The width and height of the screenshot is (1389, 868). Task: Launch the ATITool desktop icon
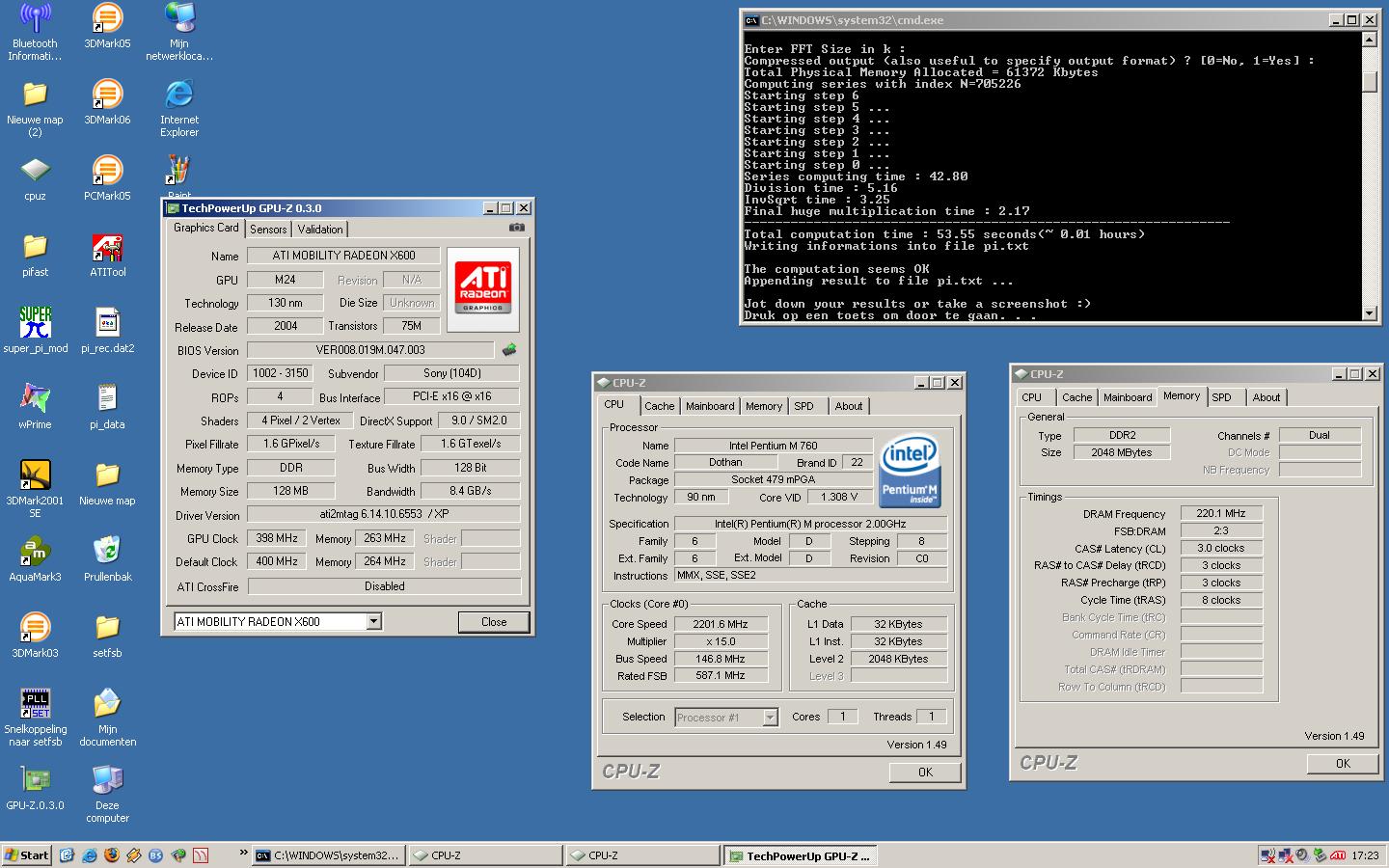coord(107,255)
